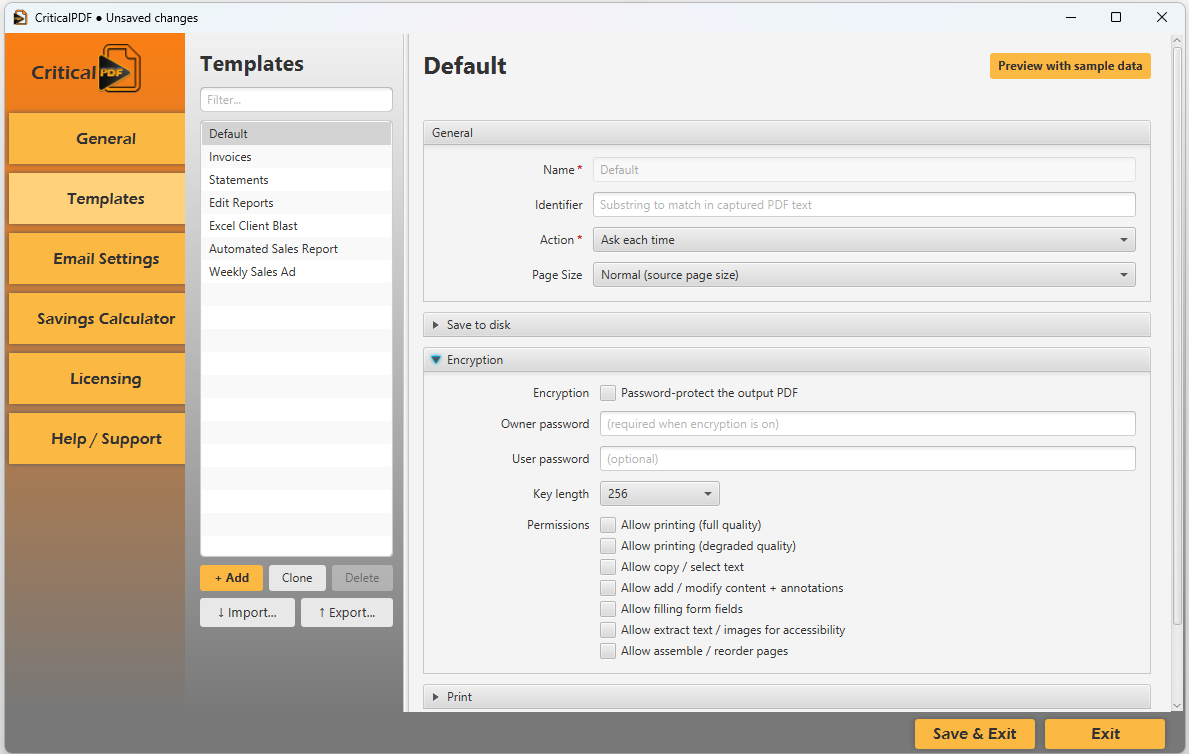The width and height of the screenshot is (1189, 754).
Task: Select the Automated Sales Report template
Action: point(296,249)
